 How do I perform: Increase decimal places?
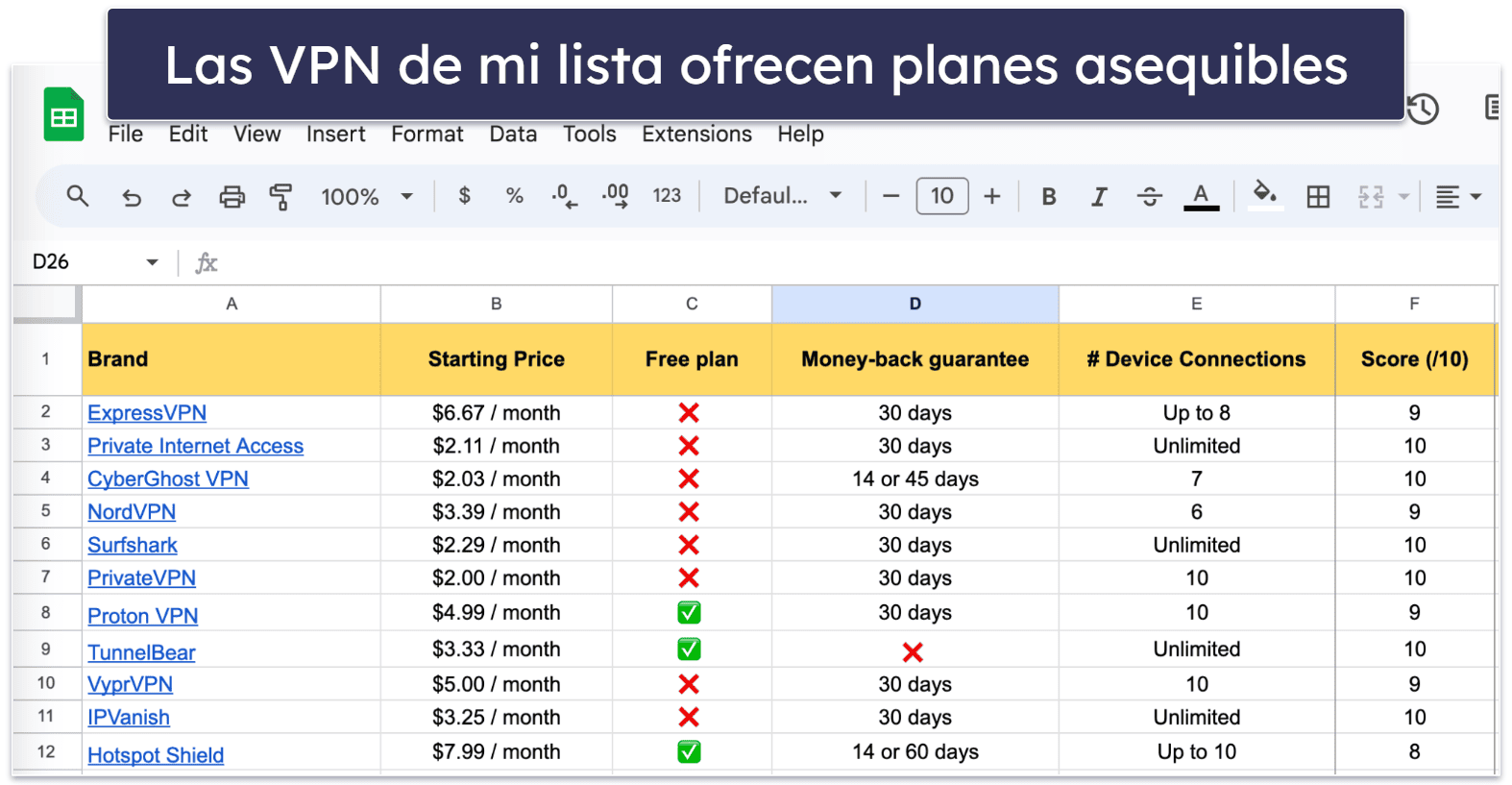pos(615,196)
